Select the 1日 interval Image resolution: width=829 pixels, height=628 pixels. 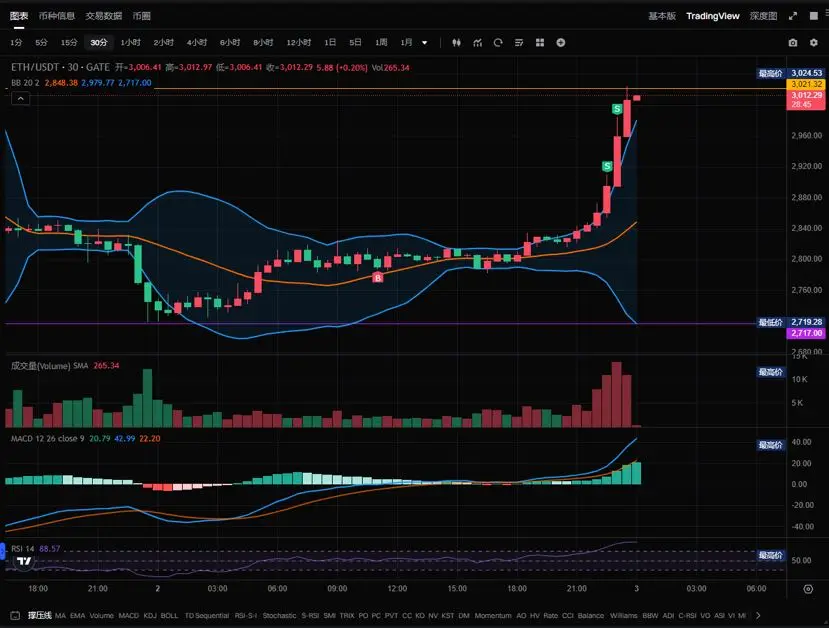click(x=330, y=42)
